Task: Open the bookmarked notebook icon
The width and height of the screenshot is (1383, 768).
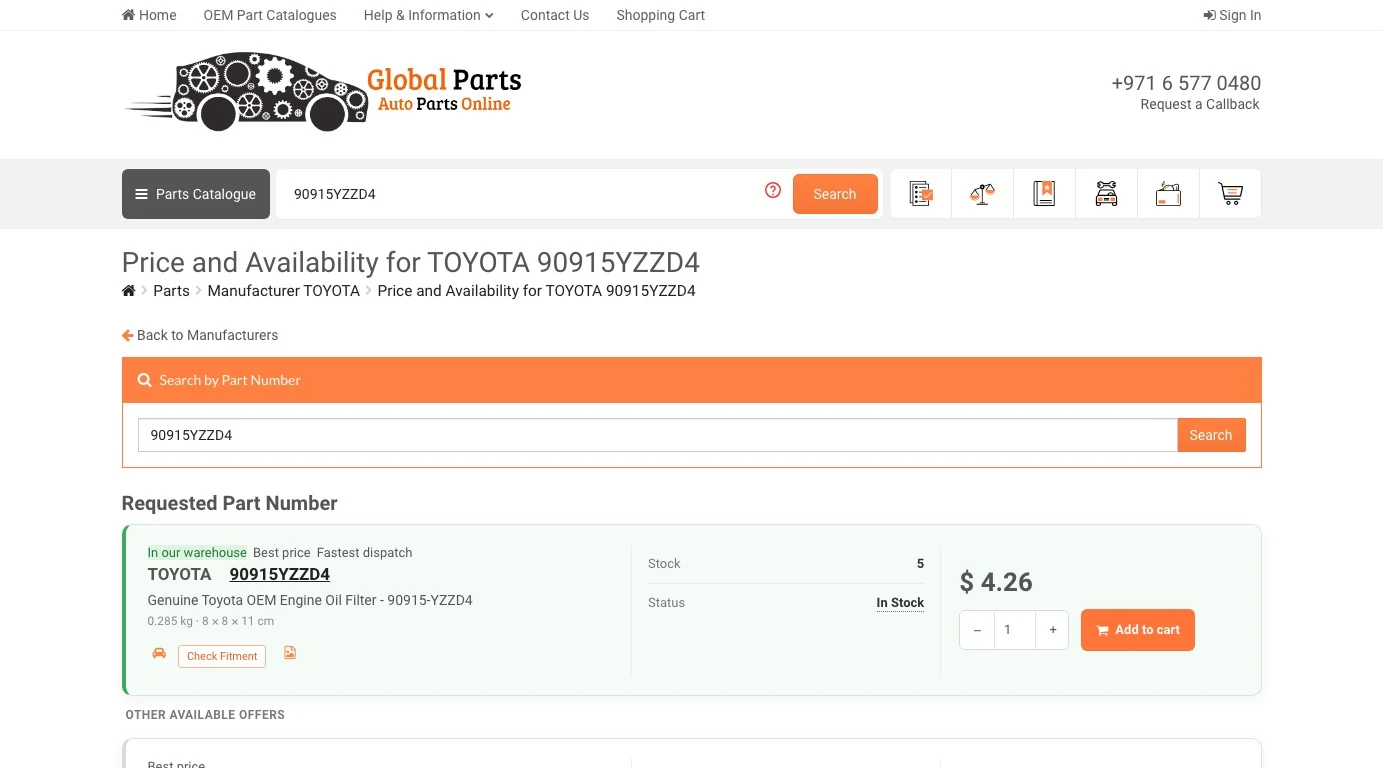Action: 1044,194
